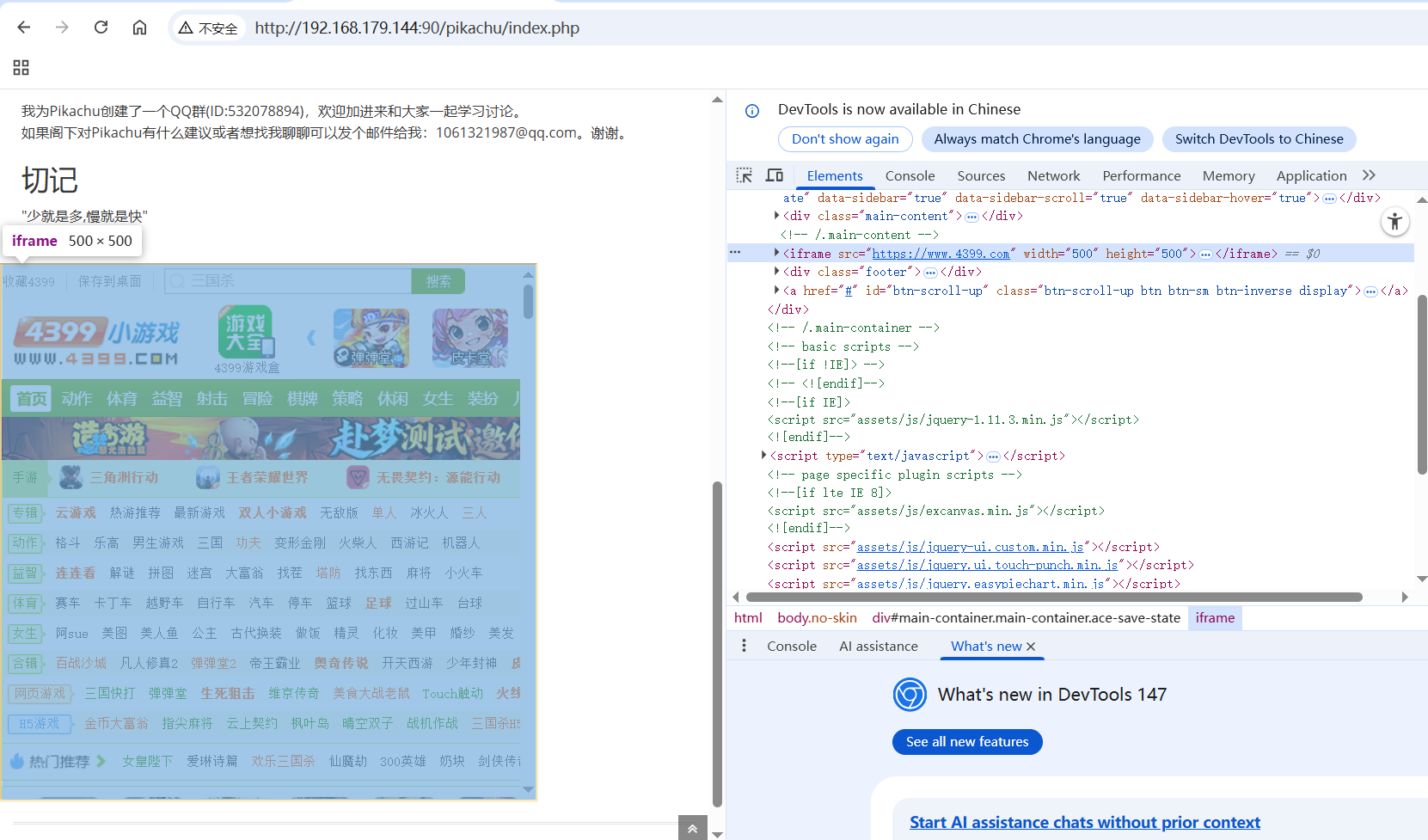The width and height of the screenshot is (1428, 840).
Task: Click the Elements panel vertical scrollbar
Action: point(1422,384)
